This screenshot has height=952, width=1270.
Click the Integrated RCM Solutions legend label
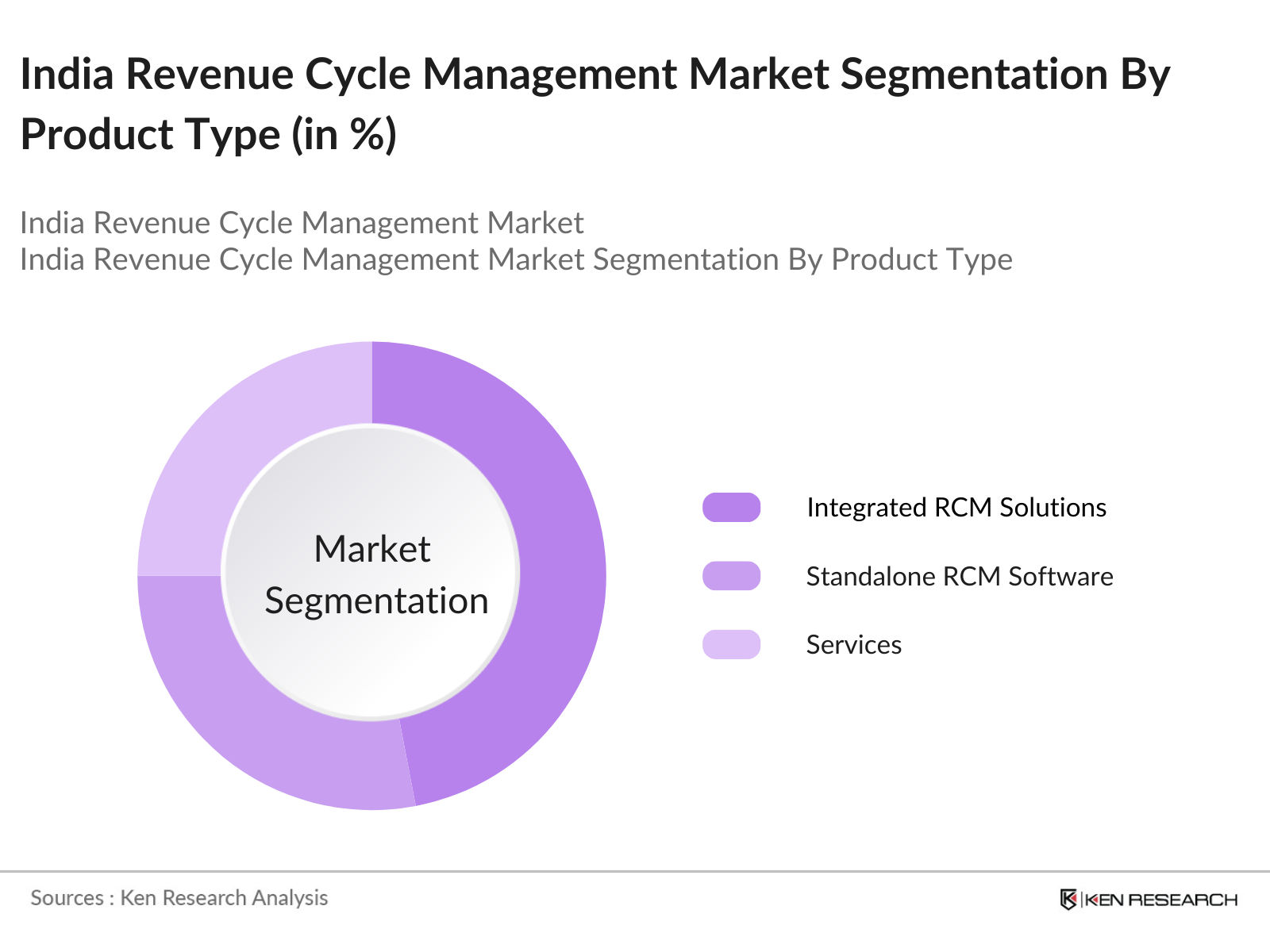956,507
